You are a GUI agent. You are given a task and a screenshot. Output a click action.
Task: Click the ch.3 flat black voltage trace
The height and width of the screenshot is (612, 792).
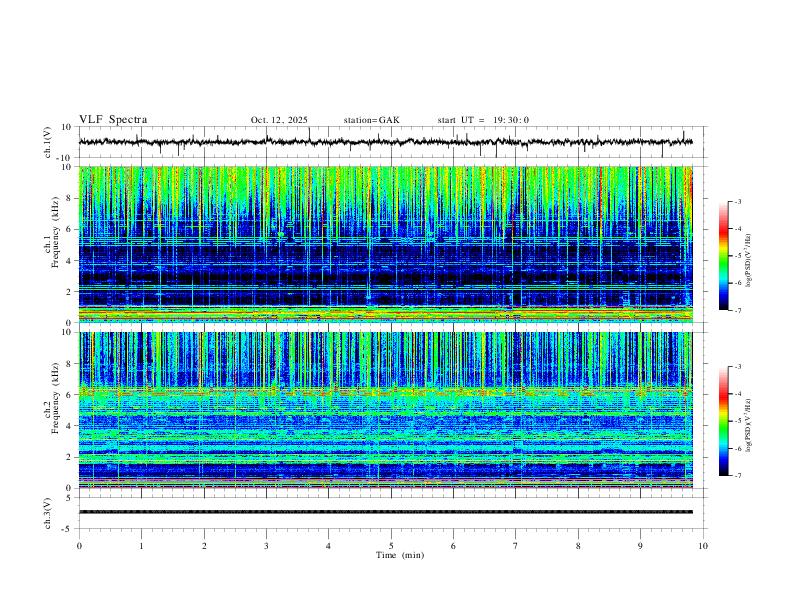(x=386, y=512)
